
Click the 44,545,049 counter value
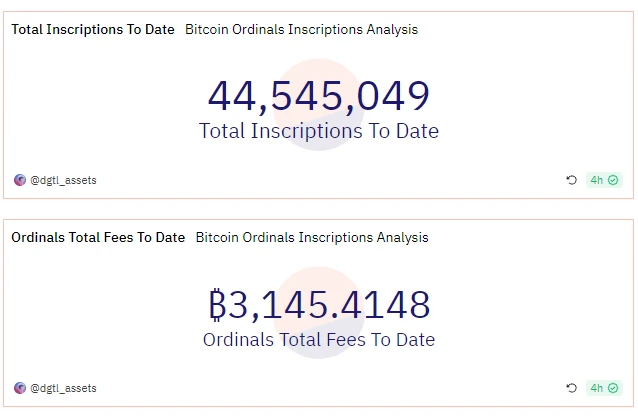tap(319, 95)
